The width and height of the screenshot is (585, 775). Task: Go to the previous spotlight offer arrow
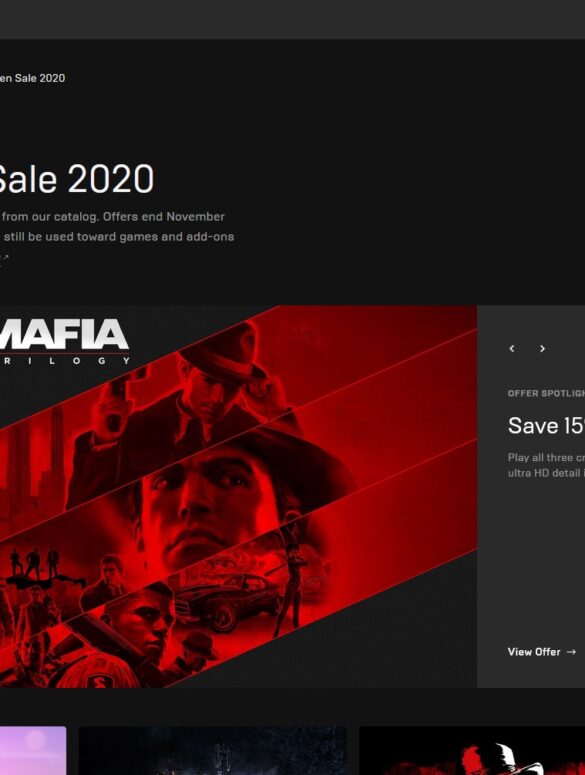click(x=512, y=348)
